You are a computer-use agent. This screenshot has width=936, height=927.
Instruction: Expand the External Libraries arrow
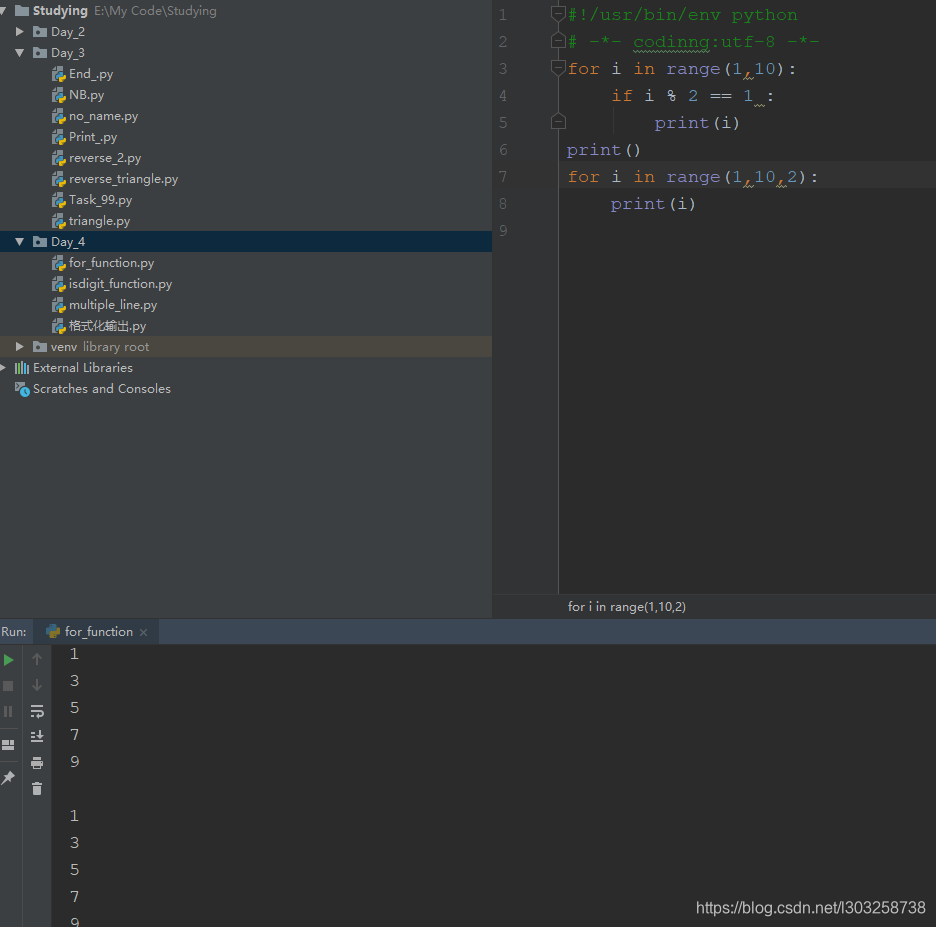coord(3,367)
